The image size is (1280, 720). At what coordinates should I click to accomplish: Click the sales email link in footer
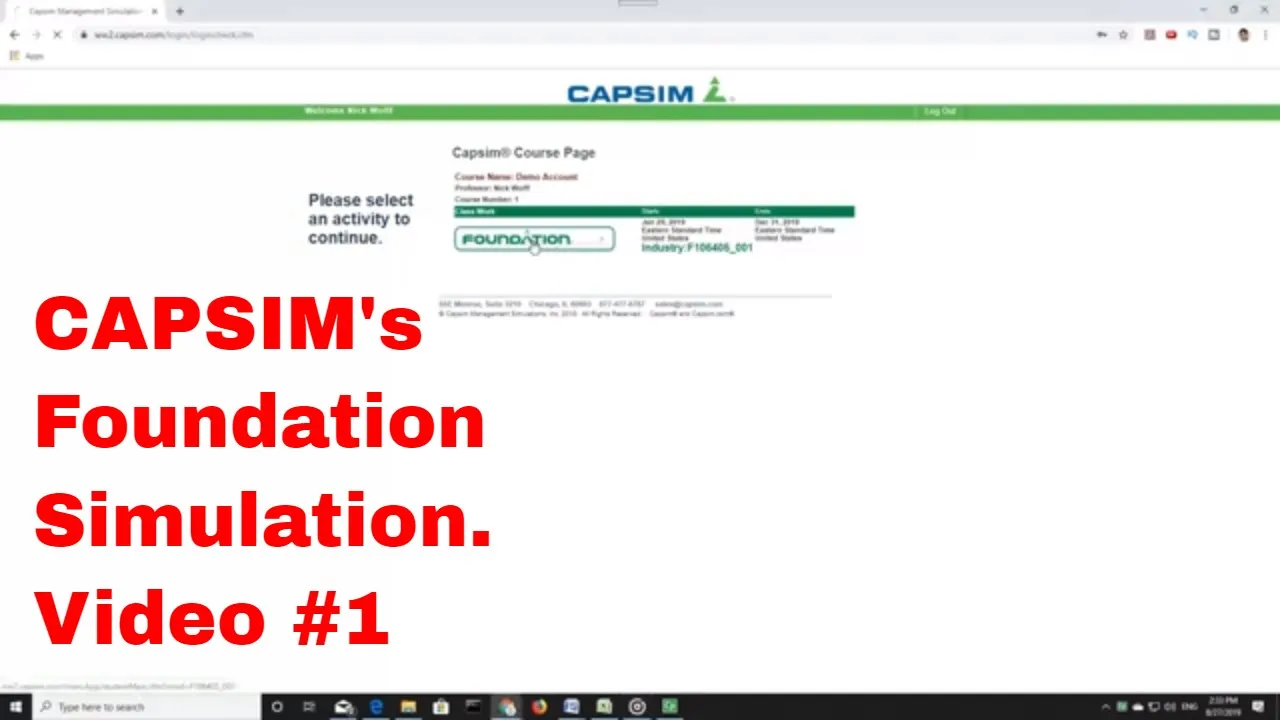pyautogui.click(x=688, y=304)
